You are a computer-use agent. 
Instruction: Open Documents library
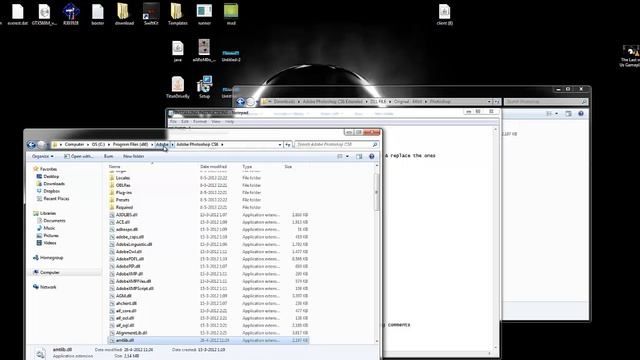[54, 220]
